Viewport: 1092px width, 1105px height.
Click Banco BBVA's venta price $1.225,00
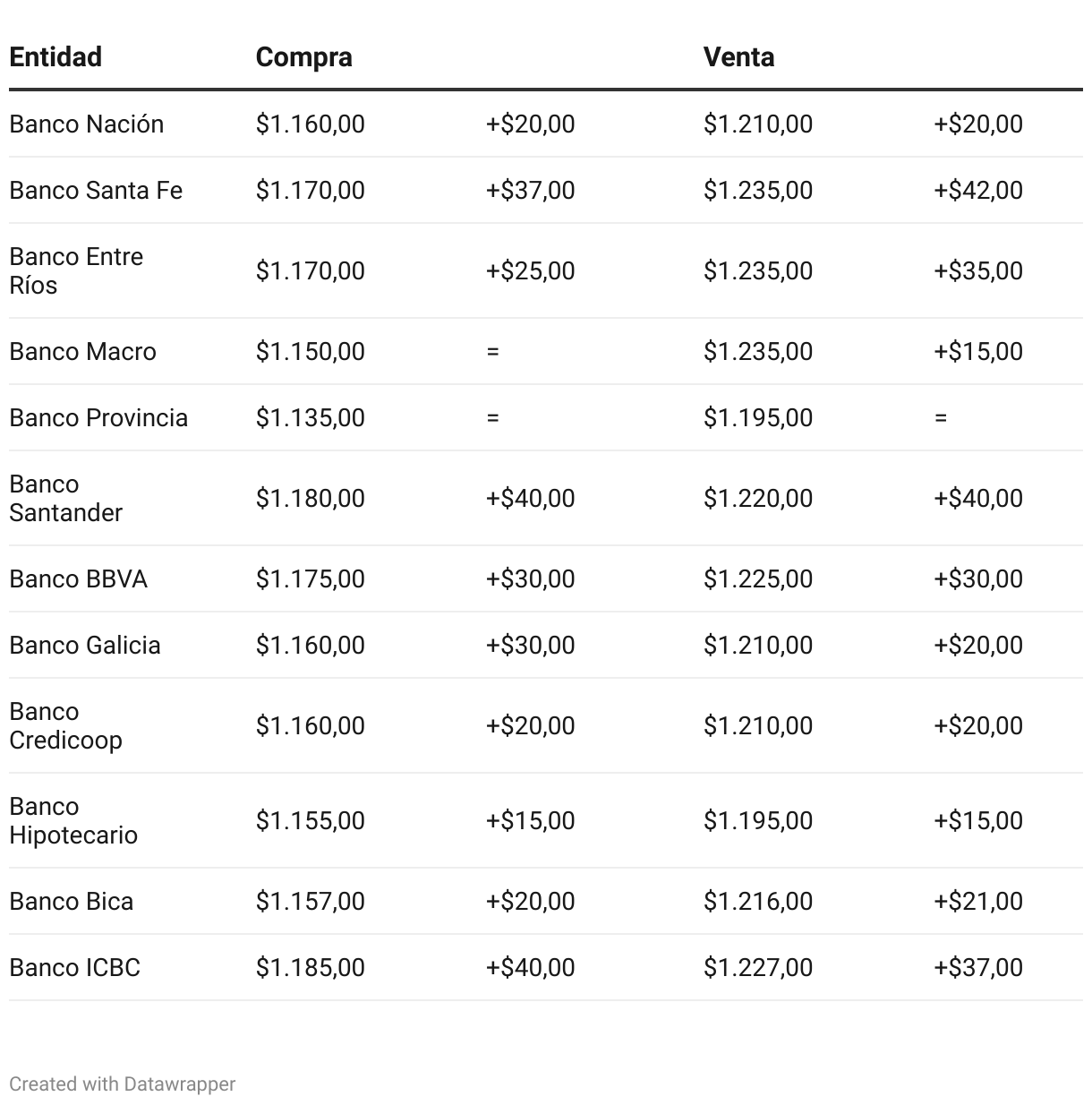pos(757,578)
